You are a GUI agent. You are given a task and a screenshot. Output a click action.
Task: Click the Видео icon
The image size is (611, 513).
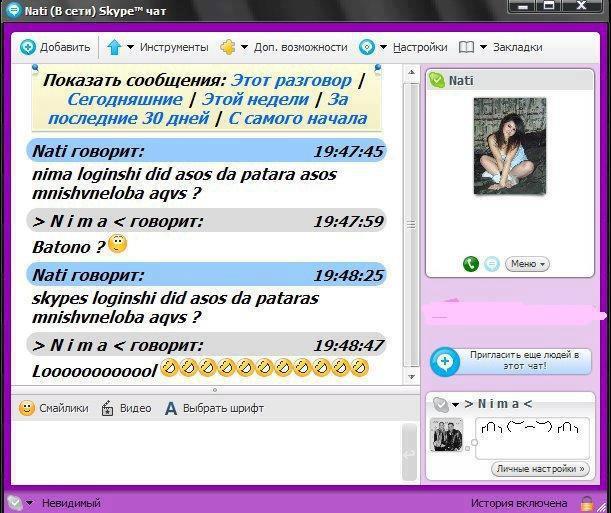coord(107,408)
